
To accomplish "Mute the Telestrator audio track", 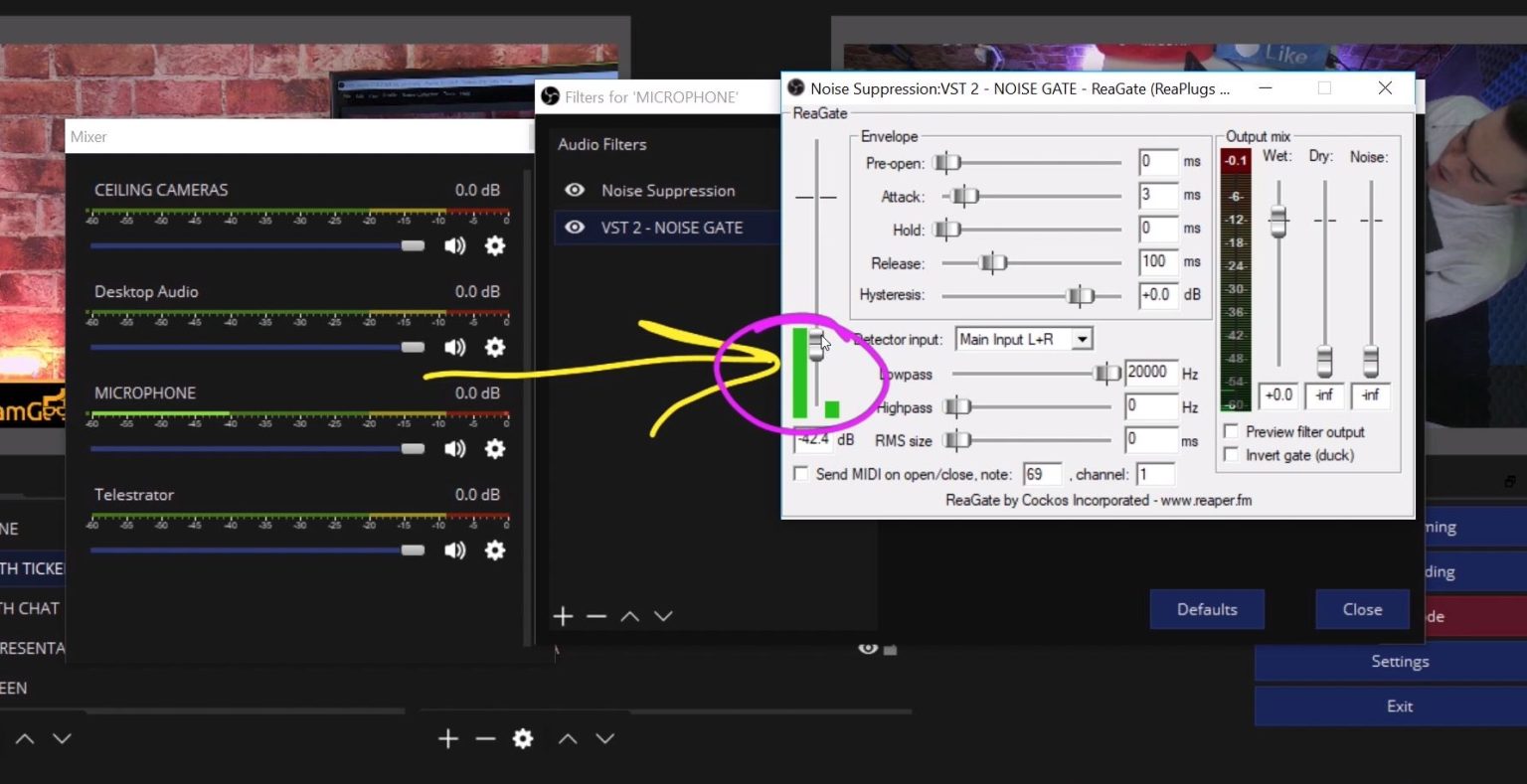I will [x=455, y=549].
